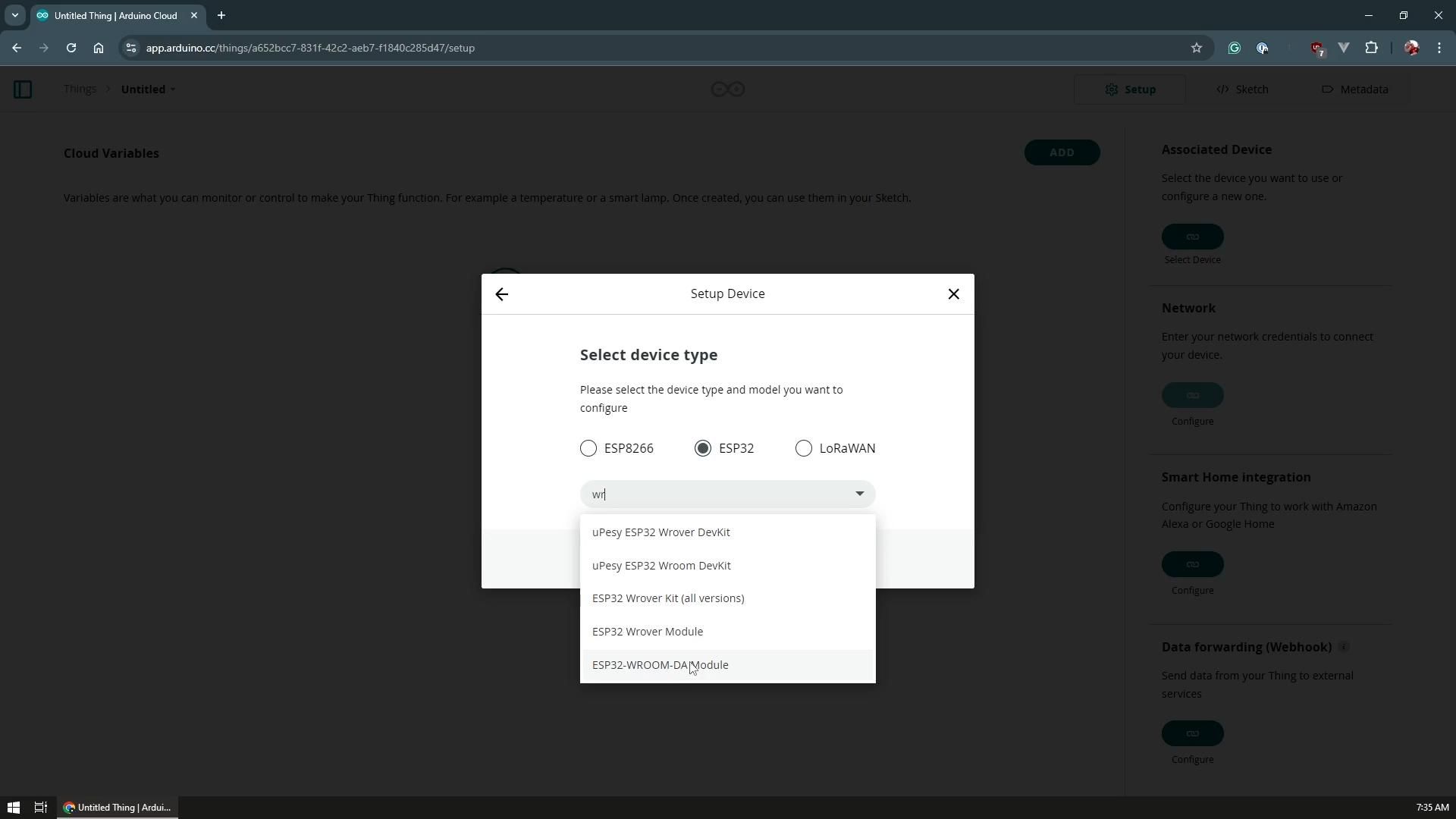Close the Setup Device dialog with X
Screen dimensions: 1456x819
pyautogui.click(x=953, y=294)
